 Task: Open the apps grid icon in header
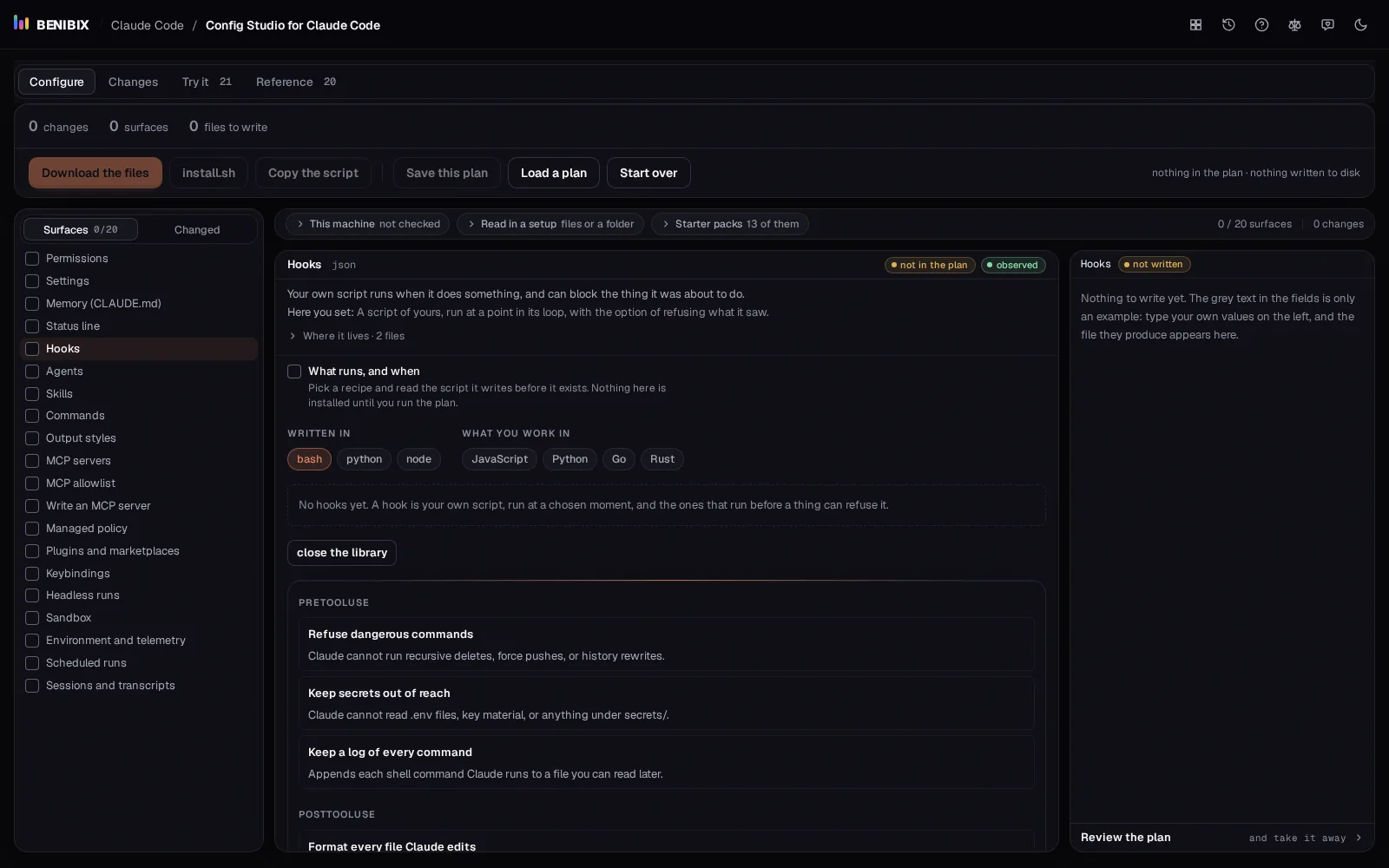[x=1195, y=25]
